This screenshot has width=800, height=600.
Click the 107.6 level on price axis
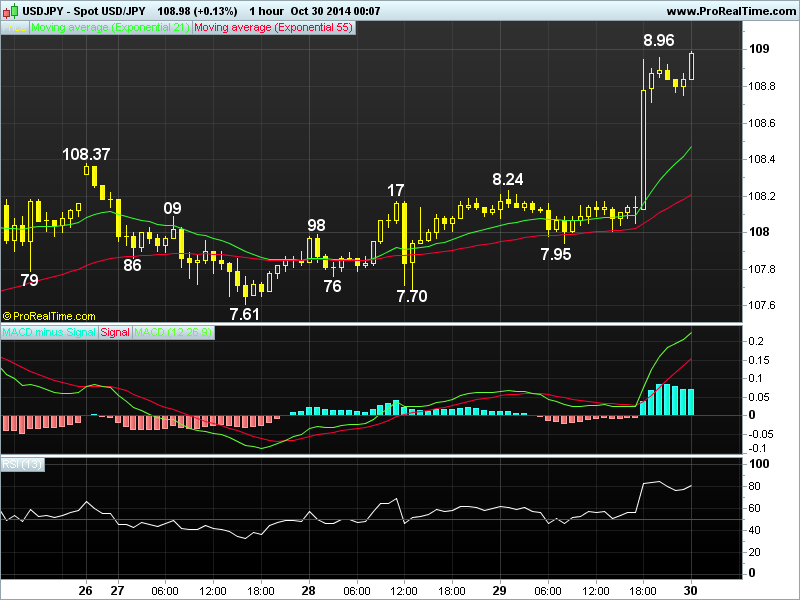762,305
